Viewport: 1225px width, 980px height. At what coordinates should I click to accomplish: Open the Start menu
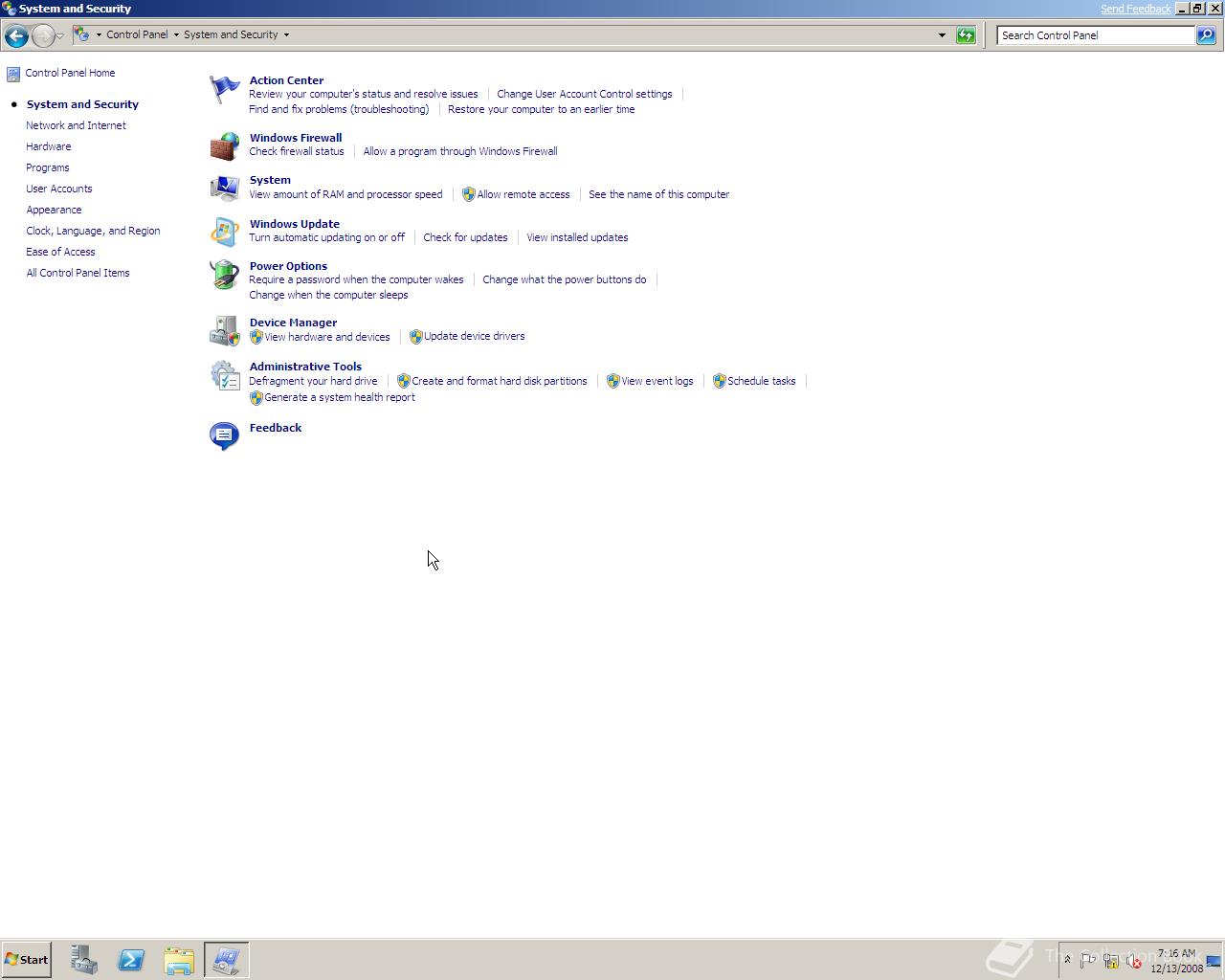click(26, 960)
